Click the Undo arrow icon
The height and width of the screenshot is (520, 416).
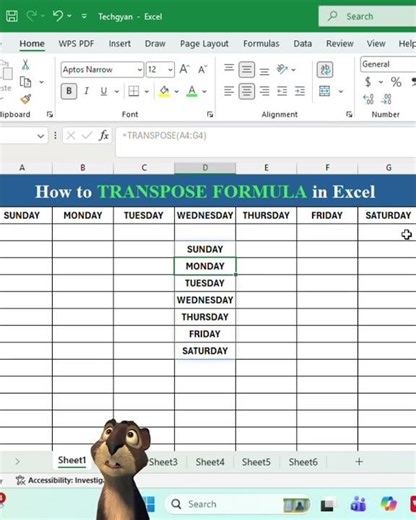58,16
